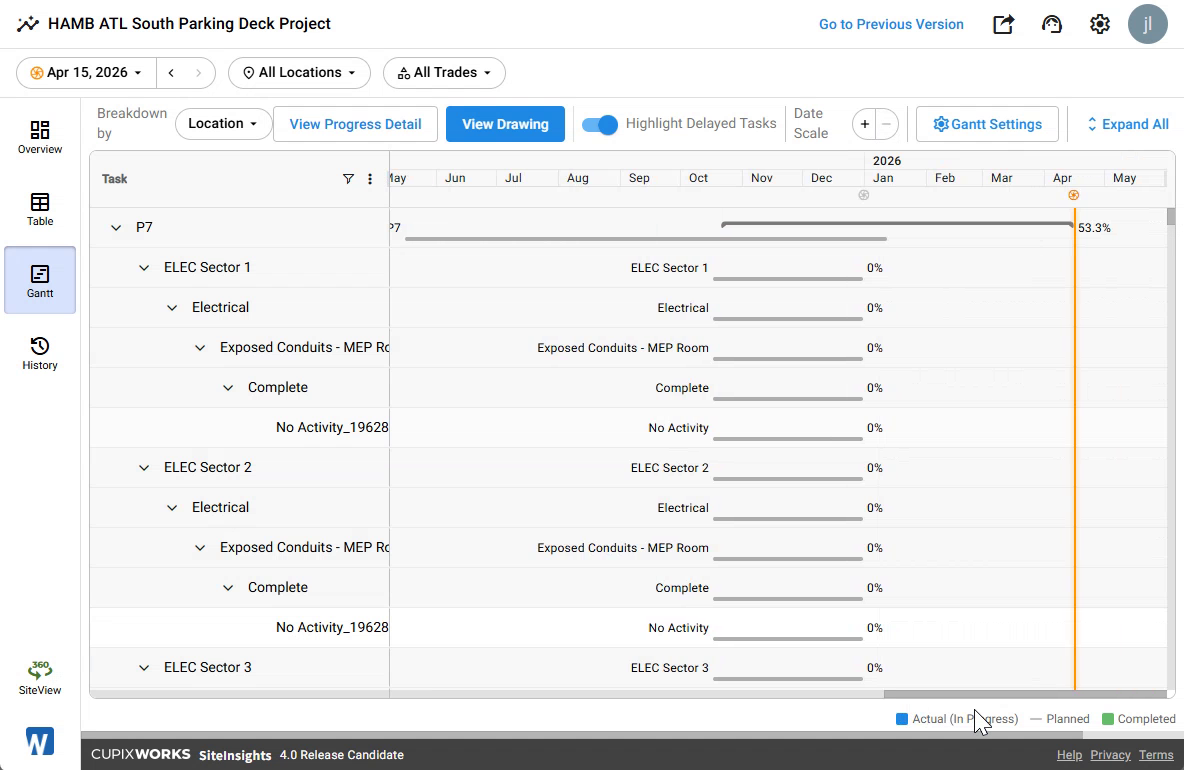Open the Terms link in footer
Viewport: 1184px width, 770px height.
point(1156,755)
